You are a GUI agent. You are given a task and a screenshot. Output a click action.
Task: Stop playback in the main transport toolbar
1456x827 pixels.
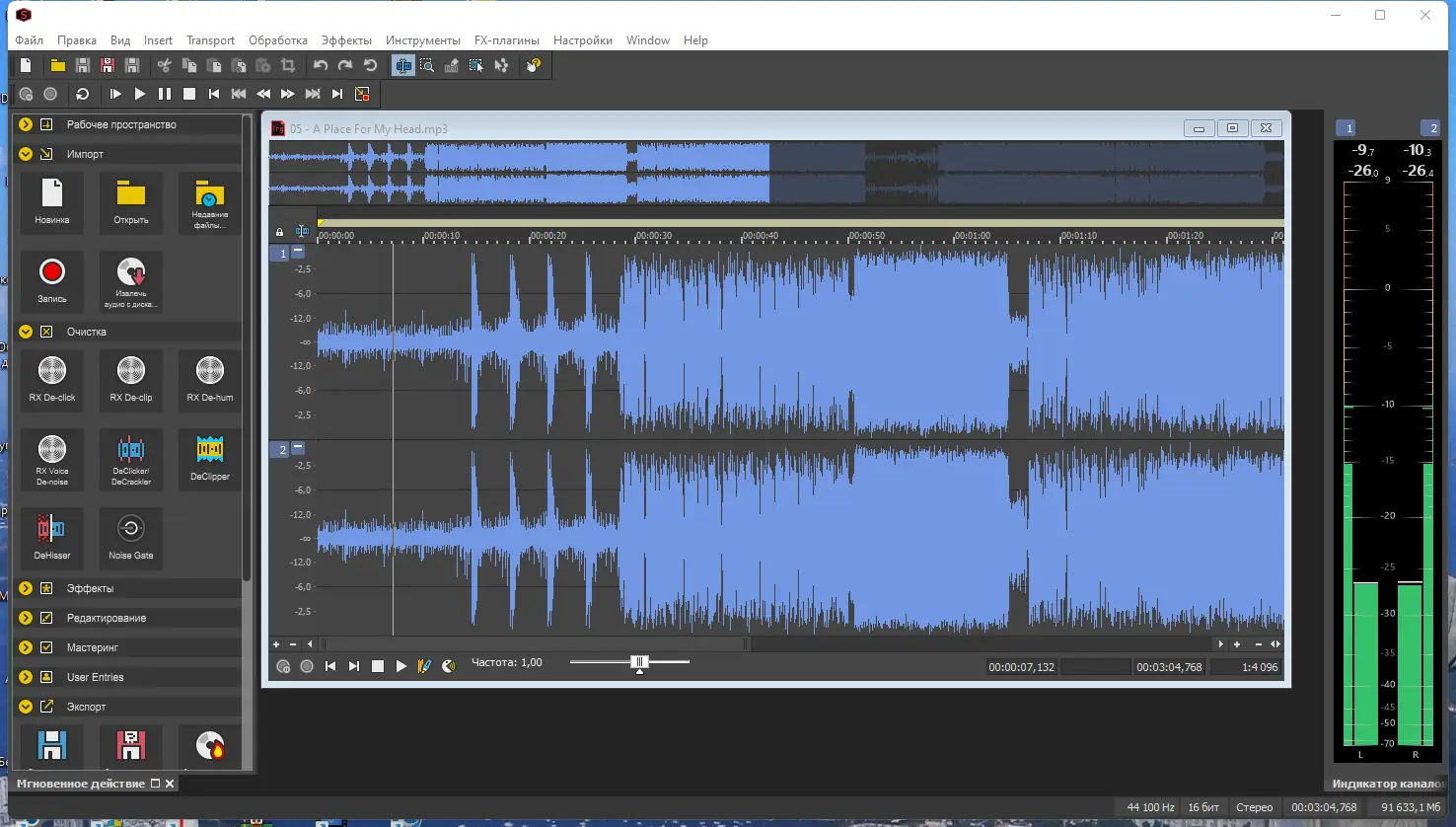189,94
